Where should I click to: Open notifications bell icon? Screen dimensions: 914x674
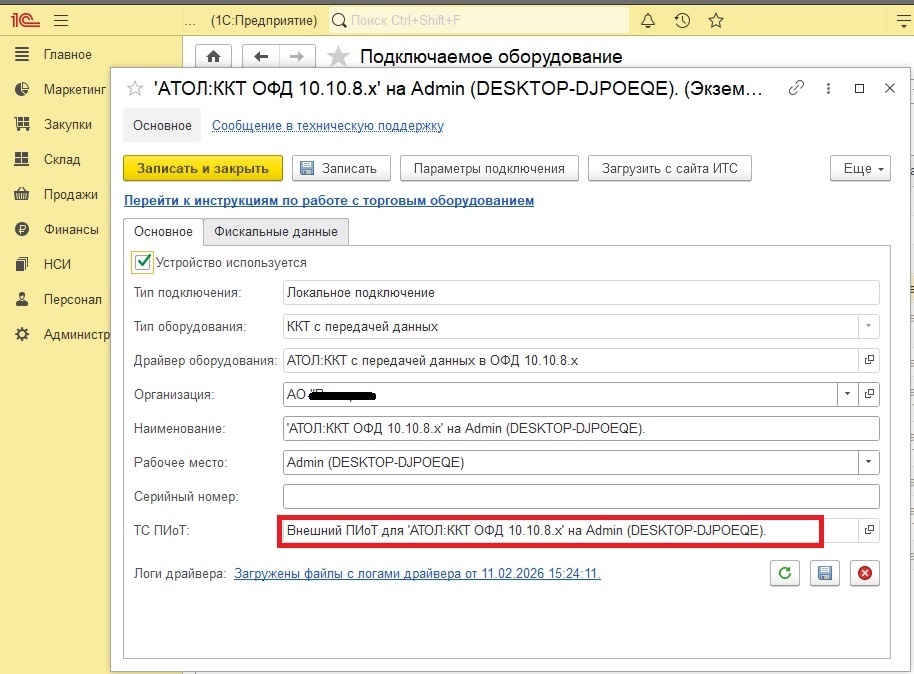coord(648,21)
